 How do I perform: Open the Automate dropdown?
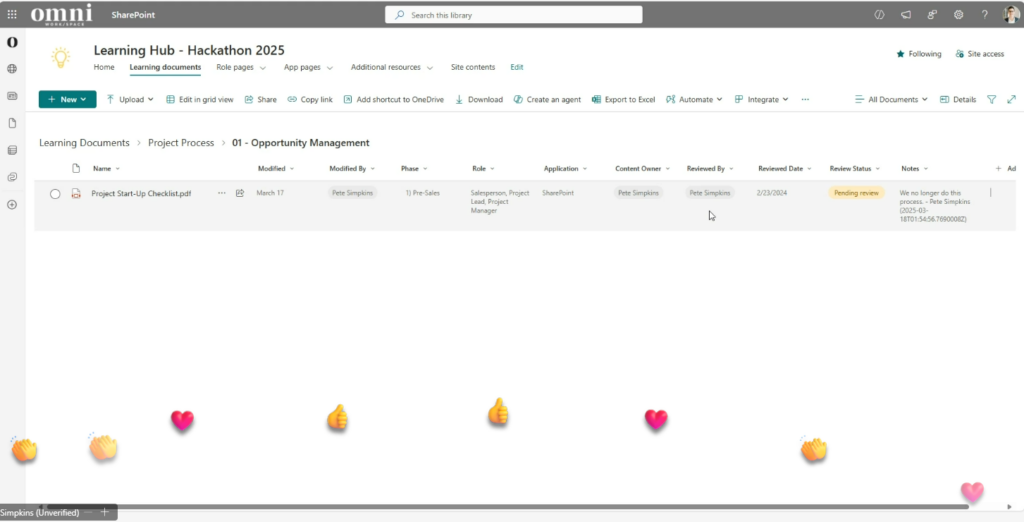pos(694,99)
